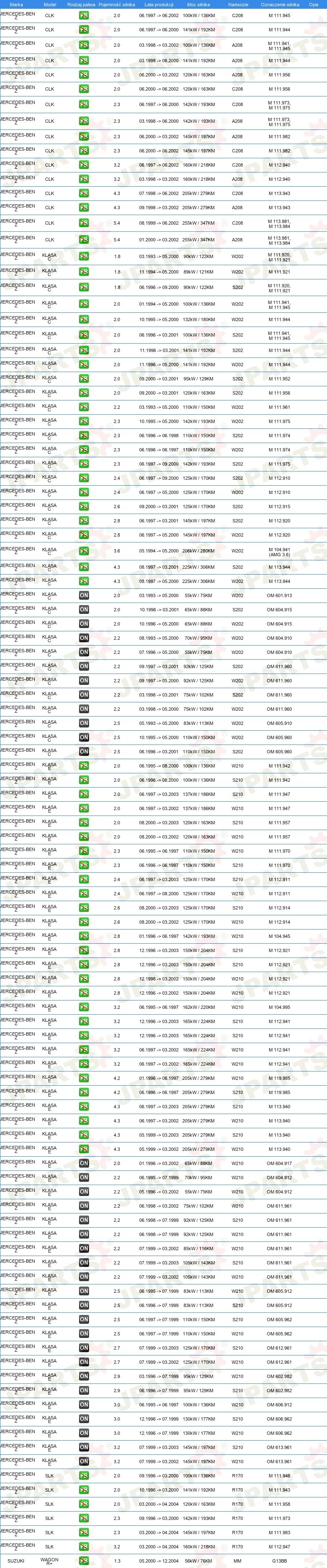Click the petrol icon for the M 104.995 row
The height and width of the screenshot is (1568, 327).
[x=84, y=1007]
